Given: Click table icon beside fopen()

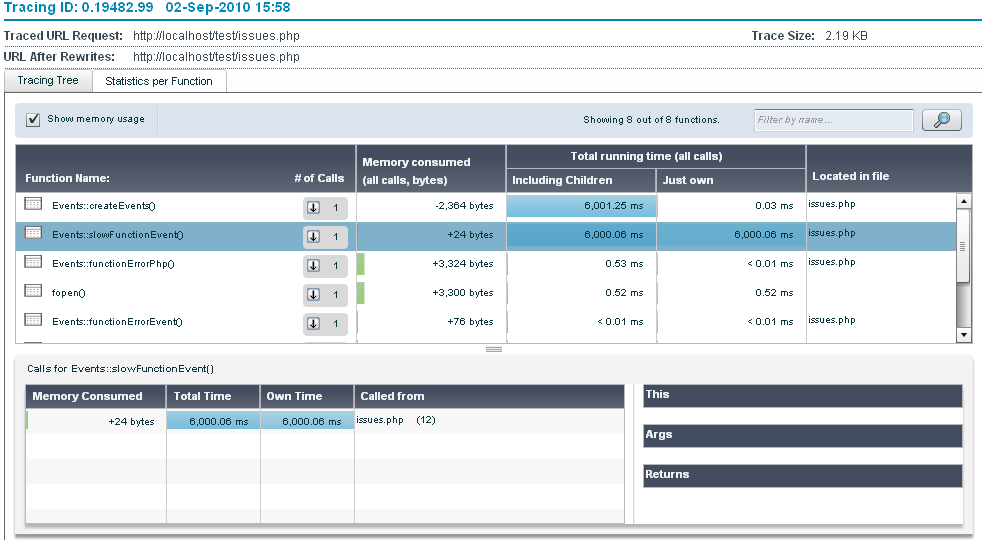Looking at the screenshot, I should (33, 291).
